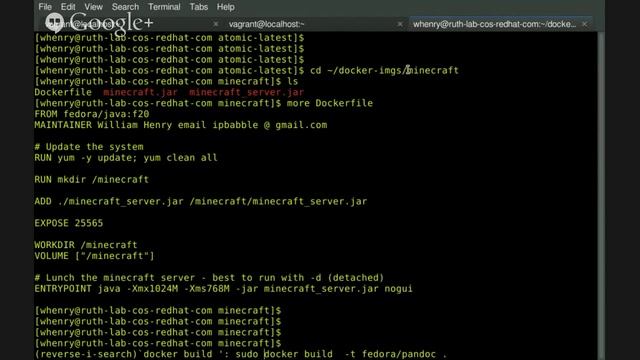This screenshot has height=360, width=640.
Task: Click the '# Lunch the minecraft server' comment
Action: coord(209,278)
